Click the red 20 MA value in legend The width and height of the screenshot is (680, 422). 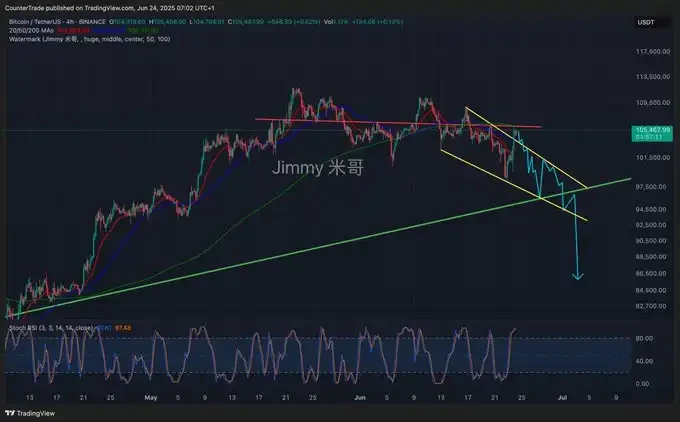pyautogui.click(x=74, y=30)
